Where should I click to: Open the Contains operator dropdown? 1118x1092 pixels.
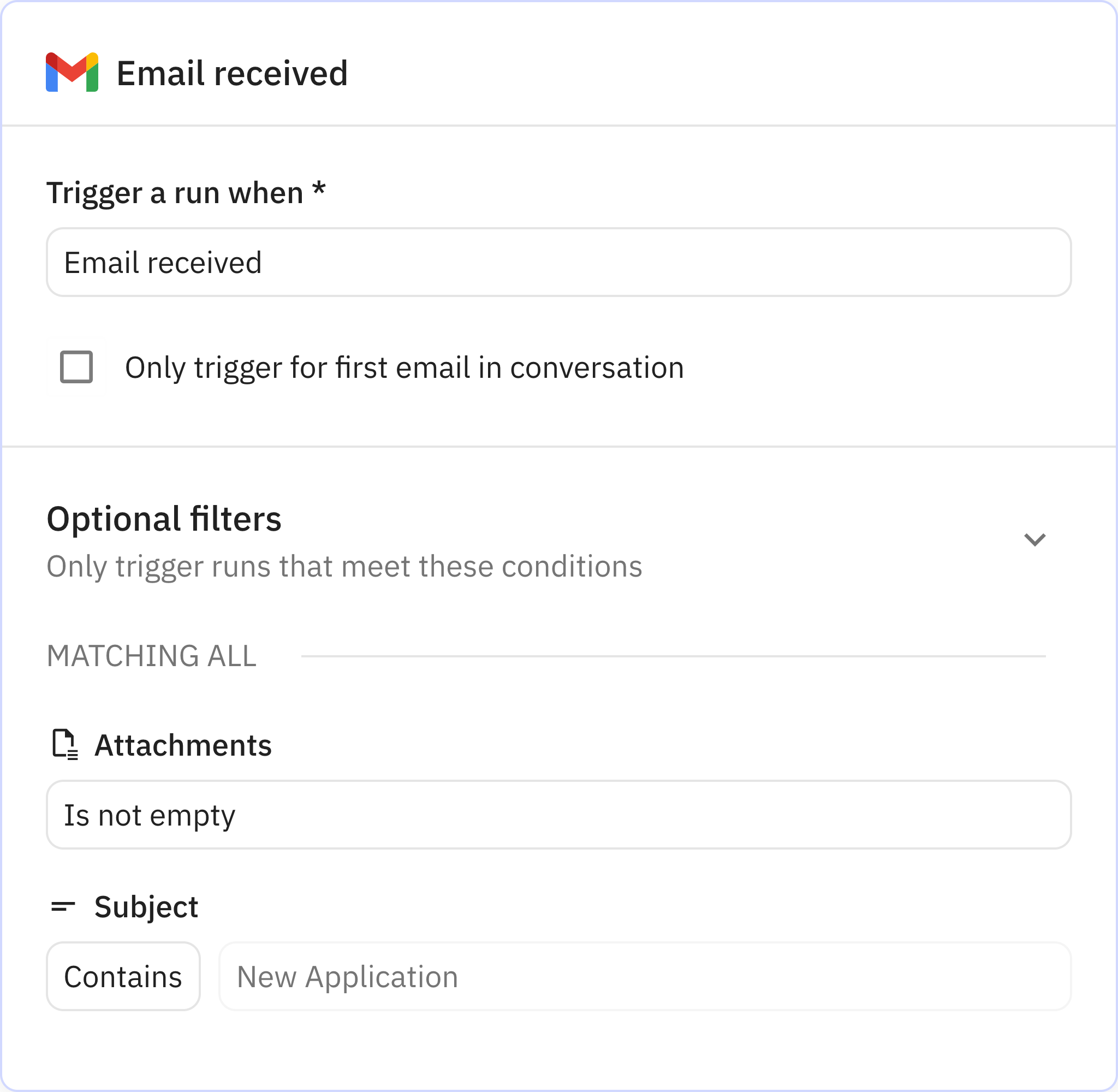(x=123, y=976)
